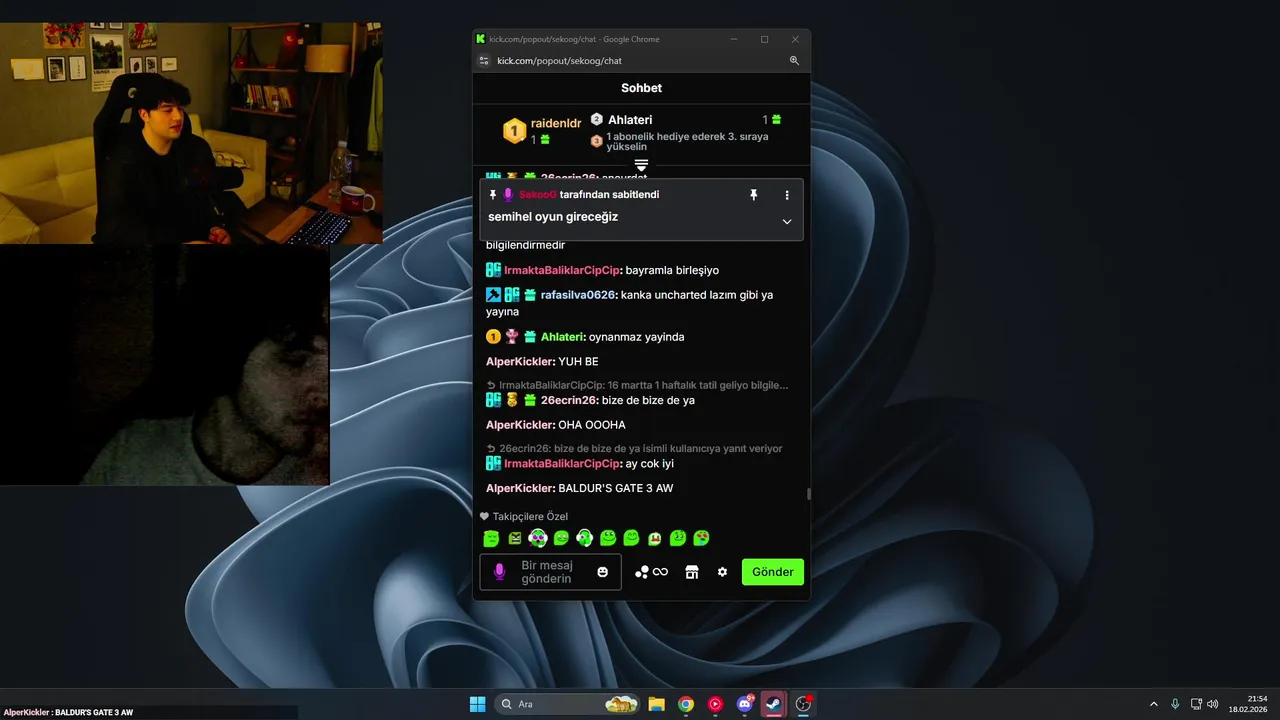This screenshot has width=1280, height=720.
Task: Click 'BALDUR'S GATE 3 AW' chat ticker text
Action: tap(94, 712)
